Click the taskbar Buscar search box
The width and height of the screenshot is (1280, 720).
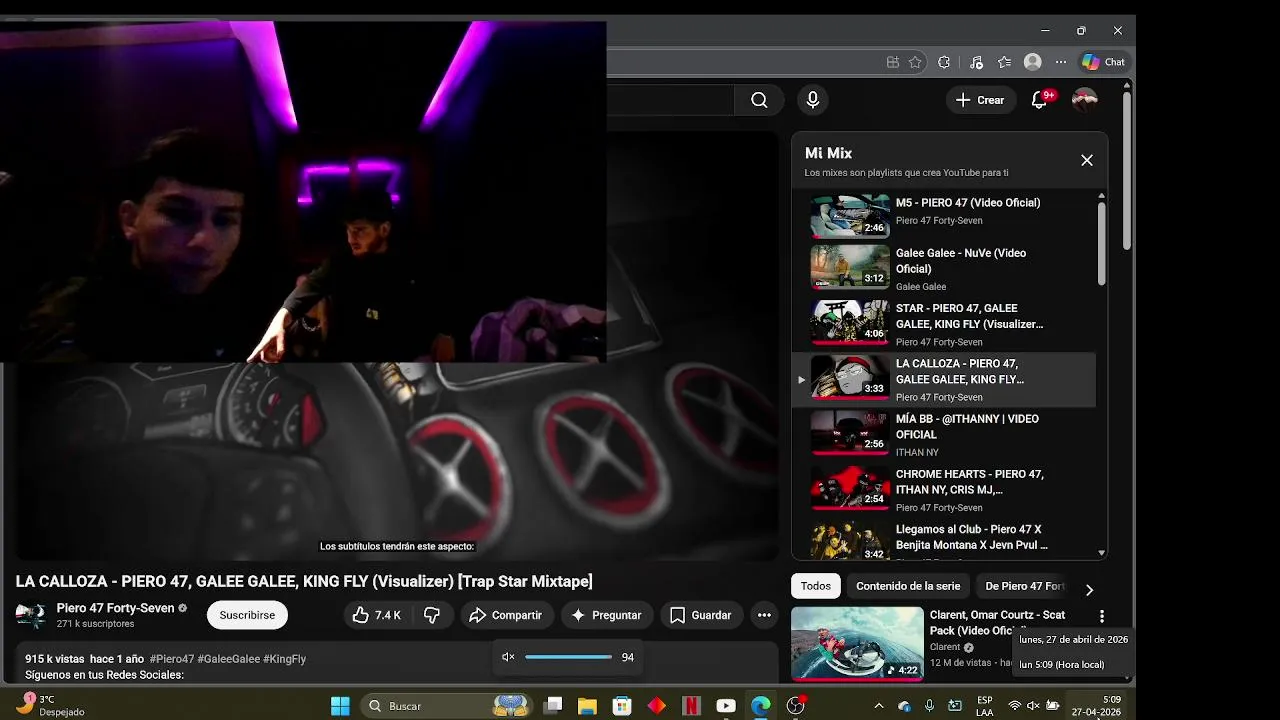pyautogui.click(x=447, y=706)
